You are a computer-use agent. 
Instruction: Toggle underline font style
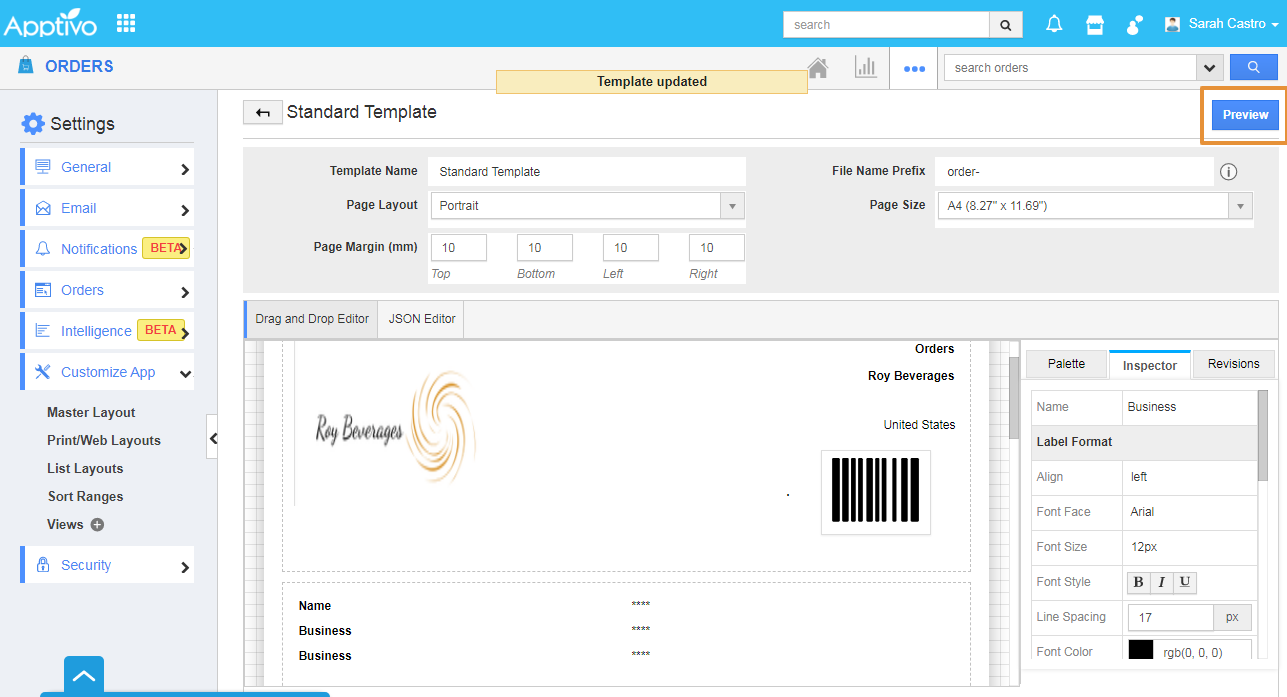[x=1184, y=582]
